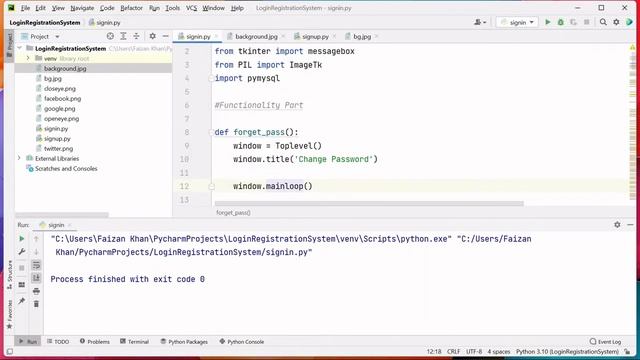Rerun signin in Run panel
The height and width of the screenshot is (360, 640).
[x=22, y=239]
